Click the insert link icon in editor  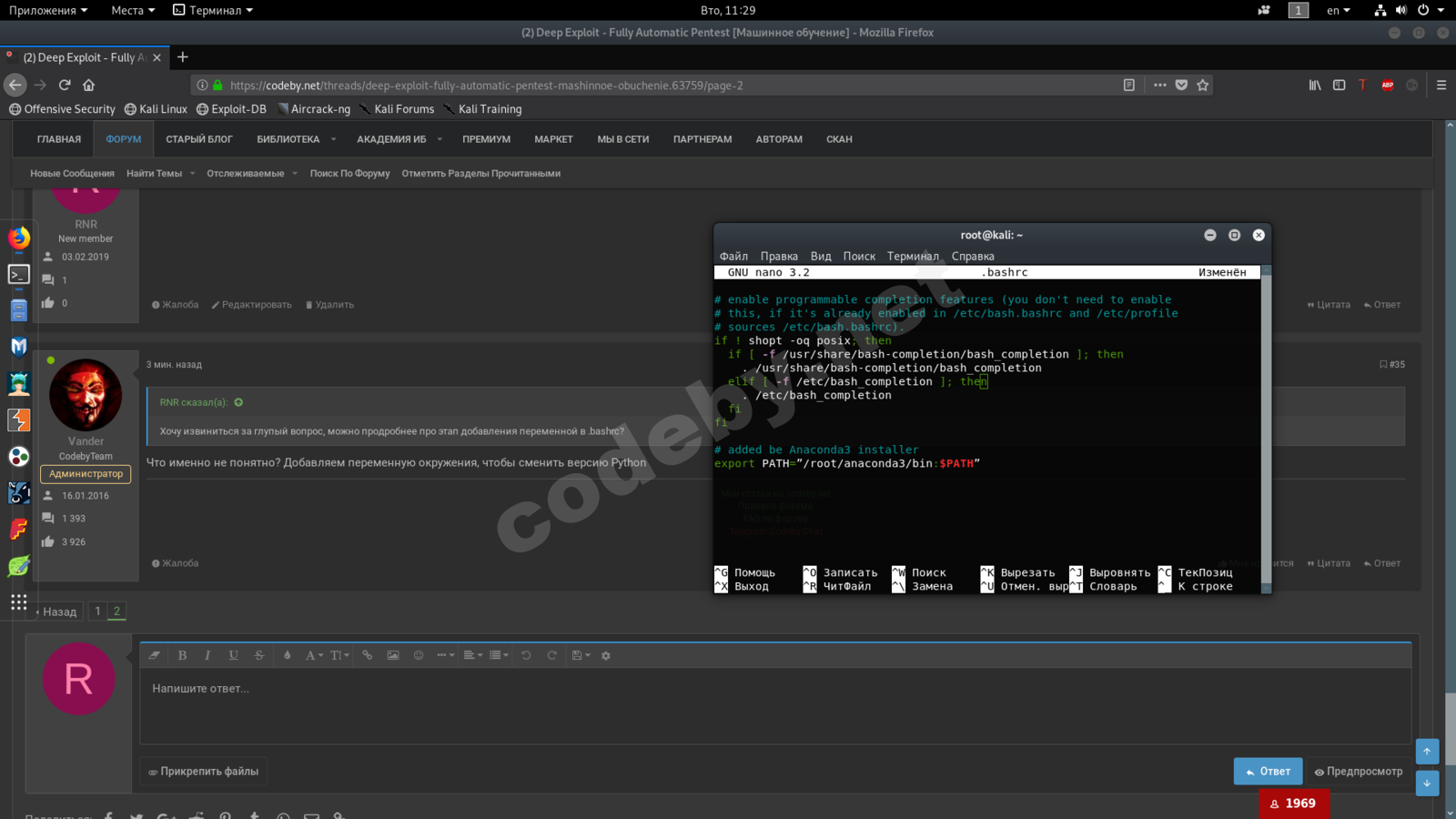click(x=368, y=655)
